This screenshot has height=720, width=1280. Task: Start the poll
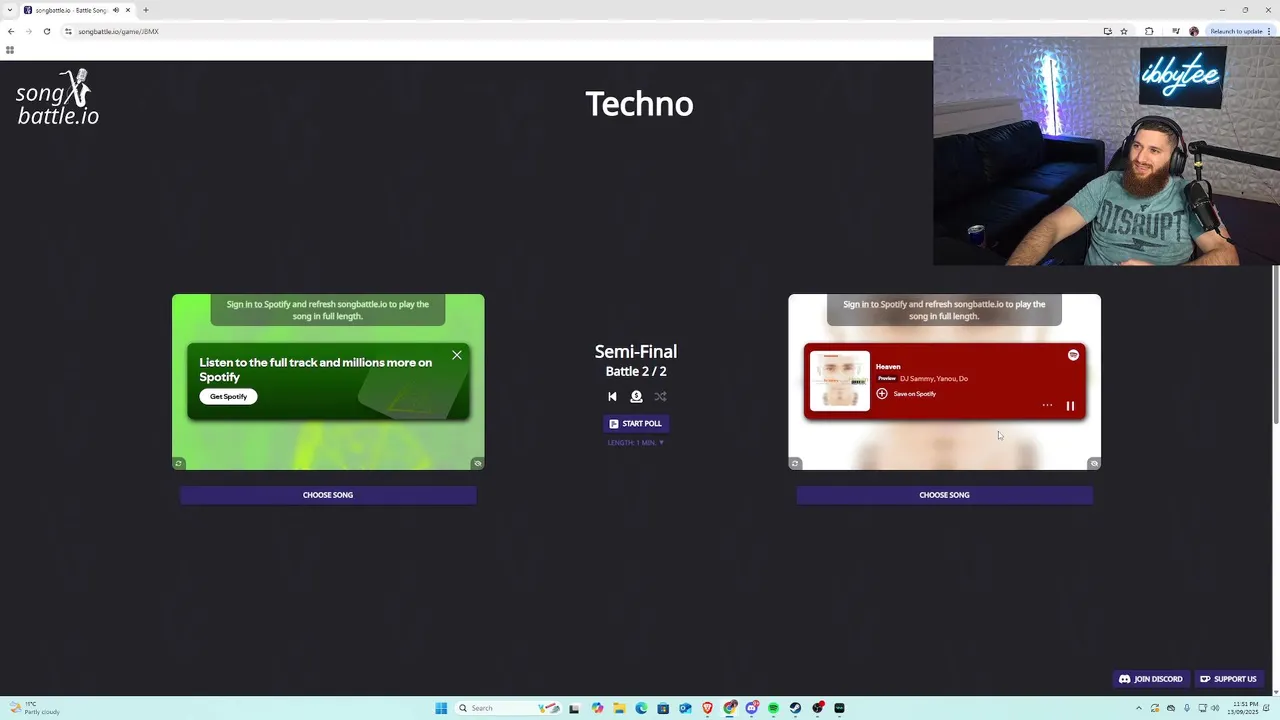tap(636, 423)
